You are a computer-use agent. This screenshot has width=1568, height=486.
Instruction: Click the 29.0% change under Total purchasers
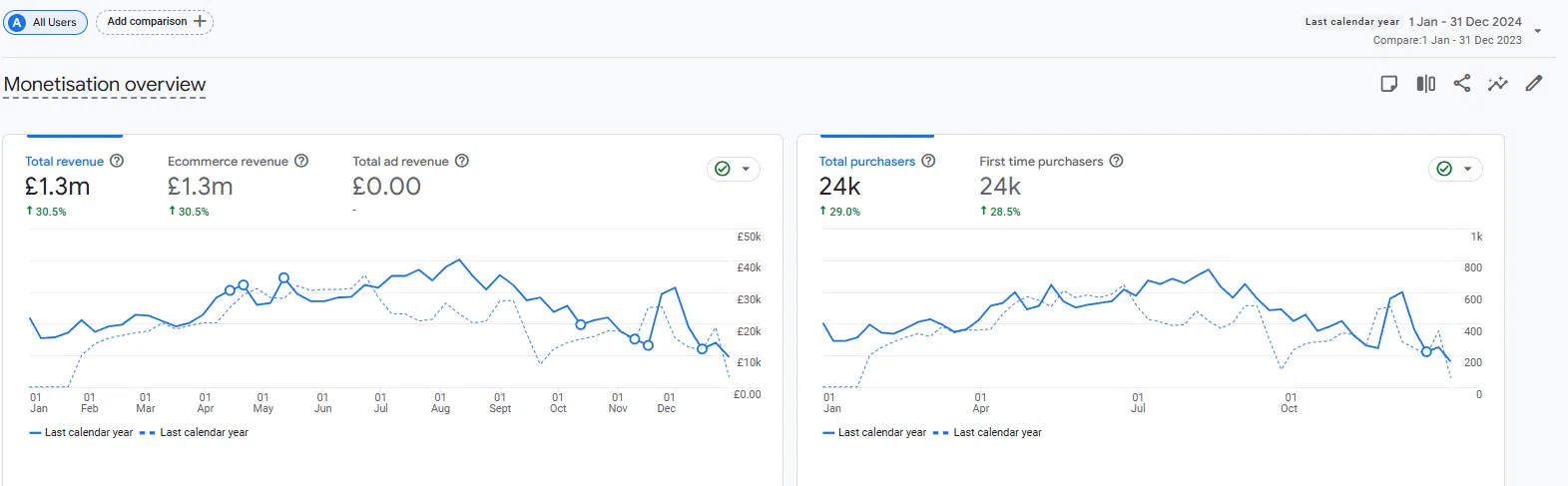(x=839, y=212)
